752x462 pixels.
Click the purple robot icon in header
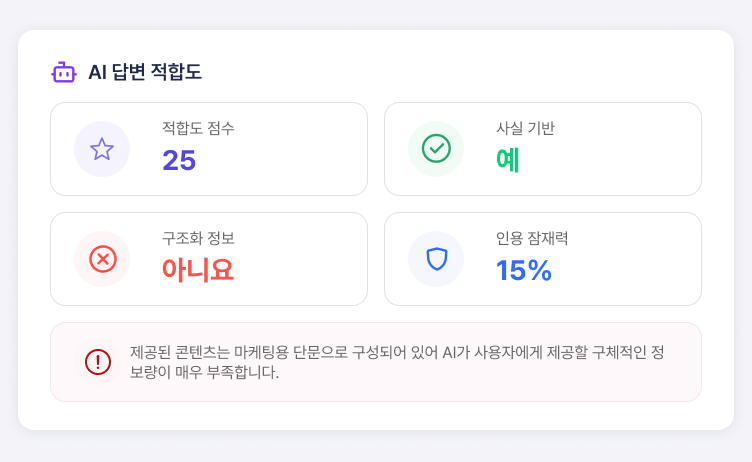(64, 72)
